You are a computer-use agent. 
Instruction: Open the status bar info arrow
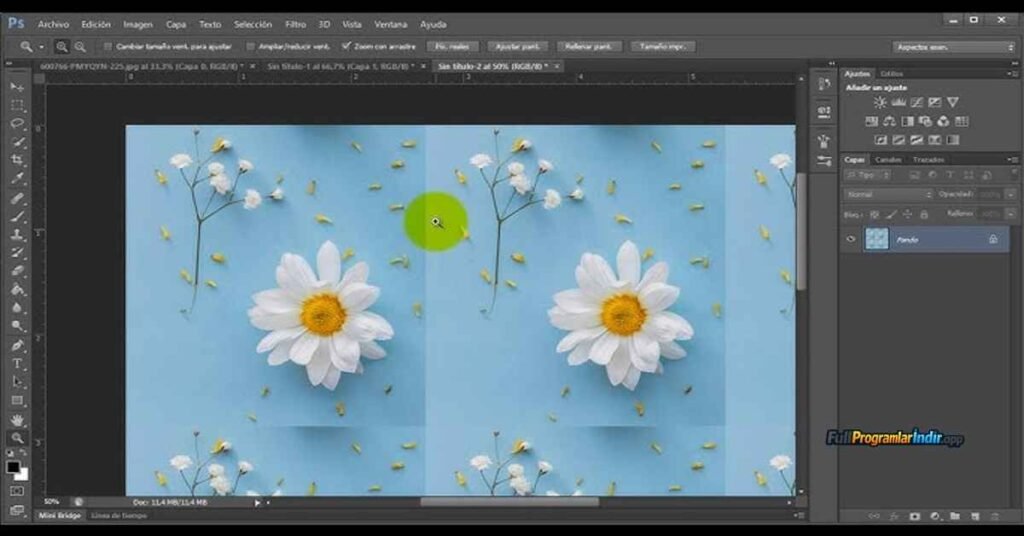(x=257, y=503)
